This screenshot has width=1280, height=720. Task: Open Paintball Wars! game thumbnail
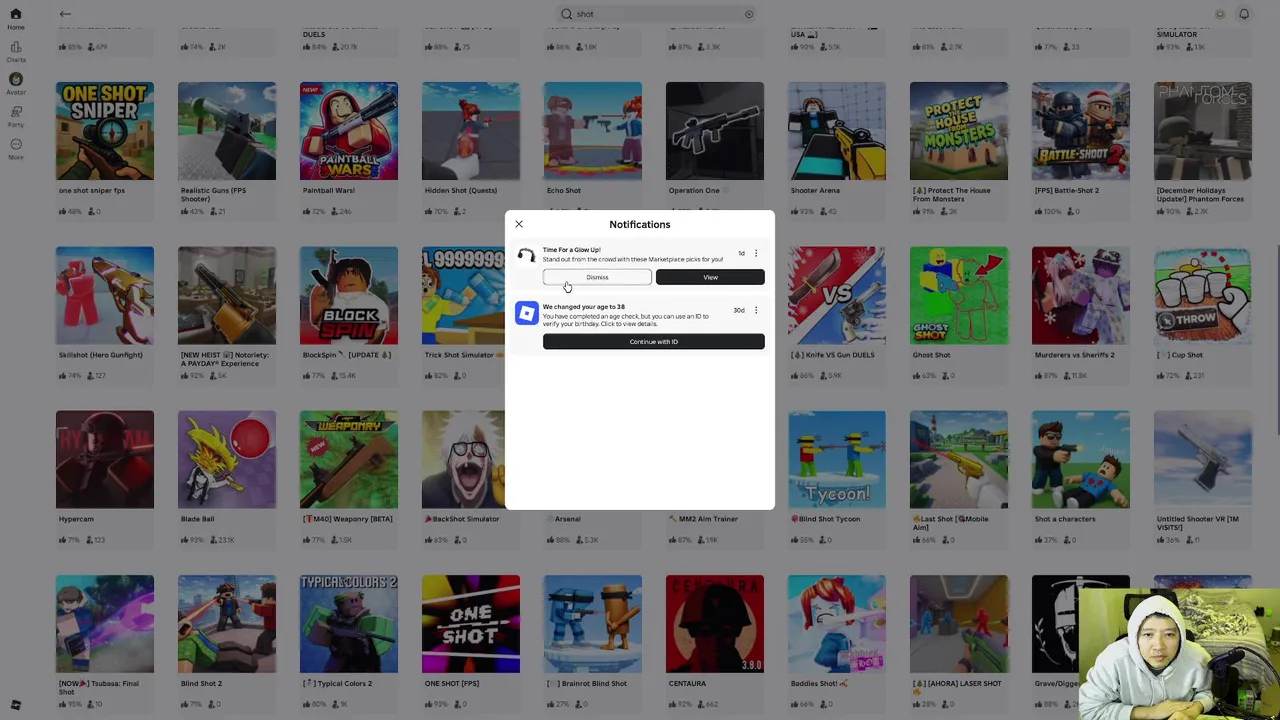click(x=349, y=131)
